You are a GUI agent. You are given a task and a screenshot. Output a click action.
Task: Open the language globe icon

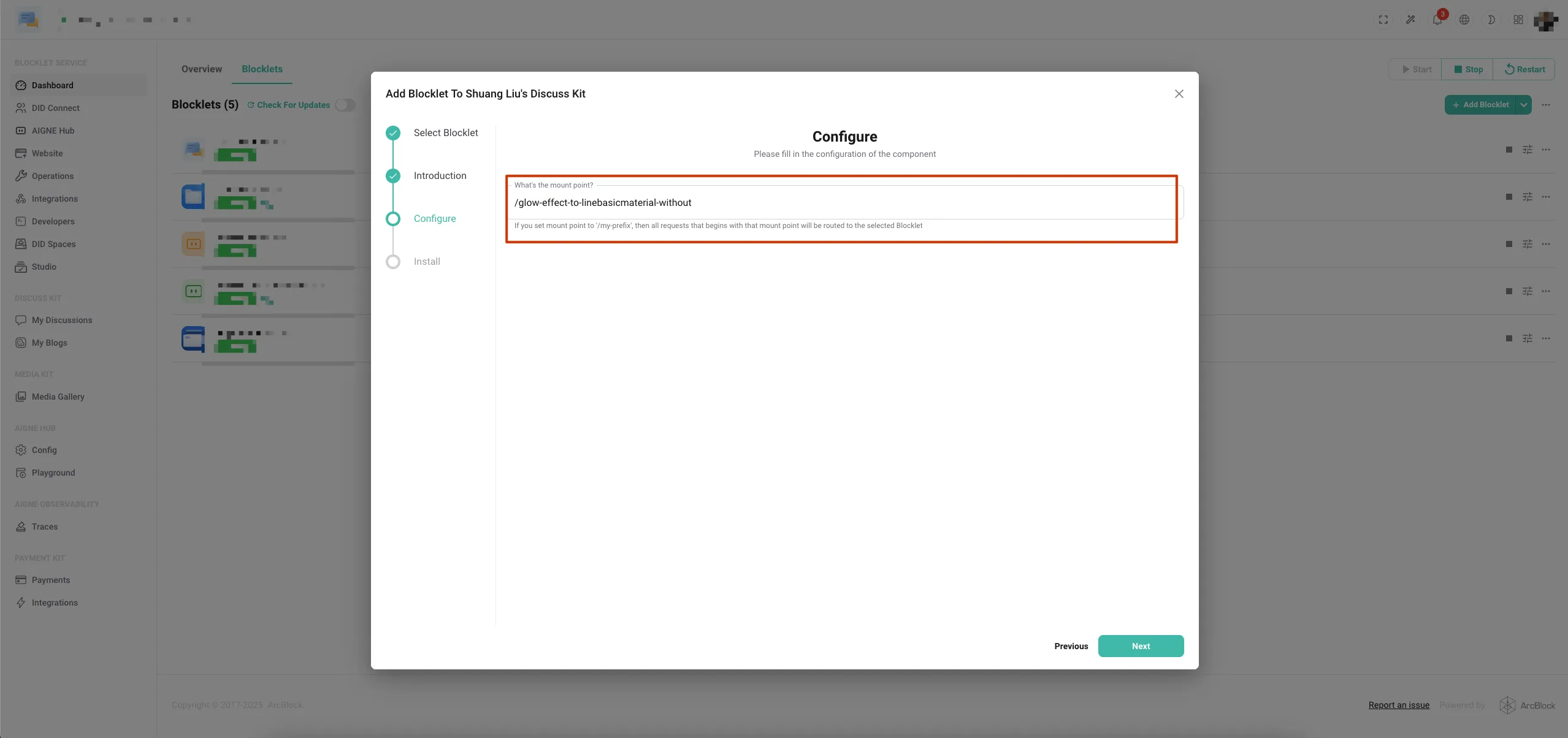[1464, 20]
